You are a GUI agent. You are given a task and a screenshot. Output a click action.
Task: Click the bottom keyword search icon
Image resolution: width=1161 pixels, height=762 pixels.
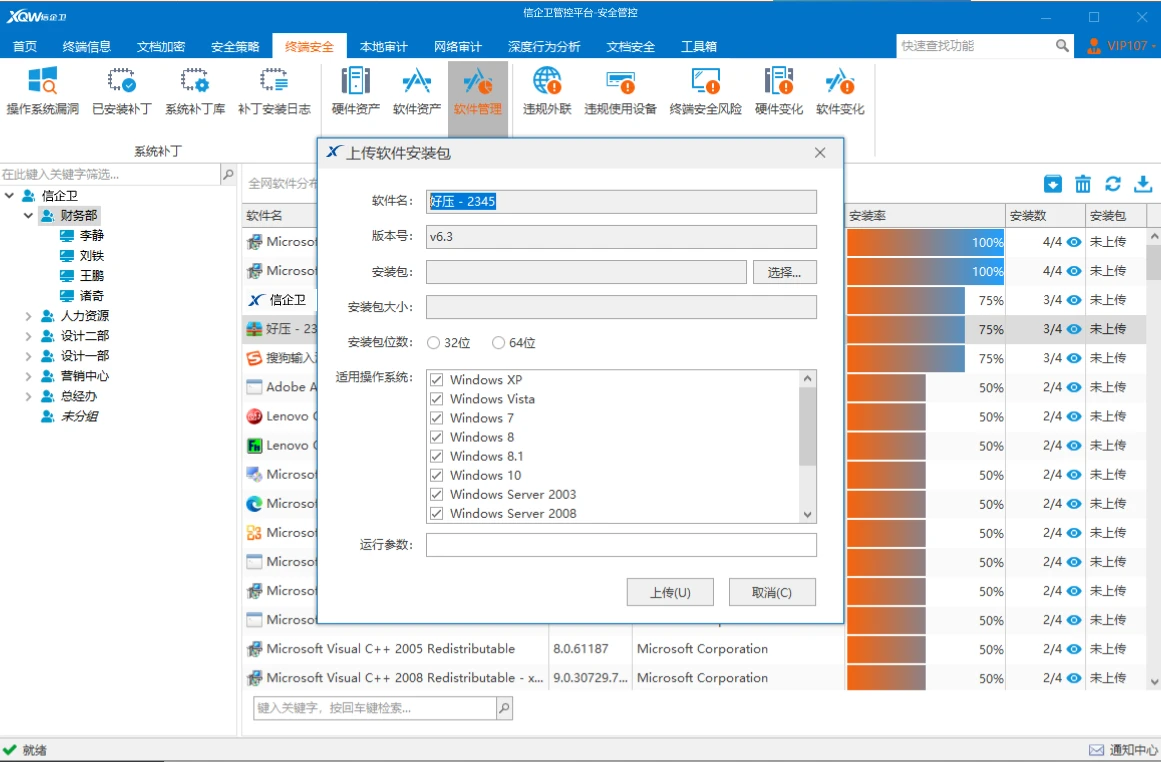[x=504, y=708]
